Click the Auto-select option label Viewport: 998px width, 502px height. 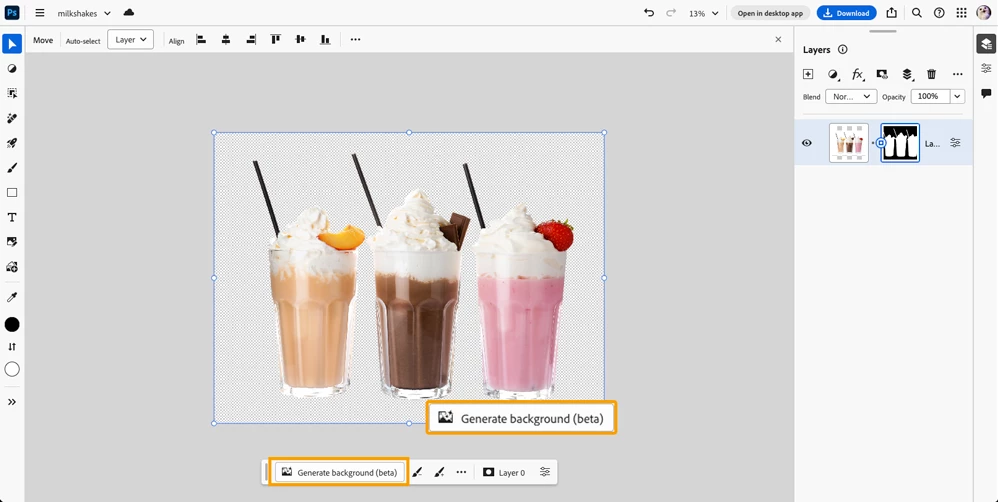pyautogui.click(x=83, y=41)
